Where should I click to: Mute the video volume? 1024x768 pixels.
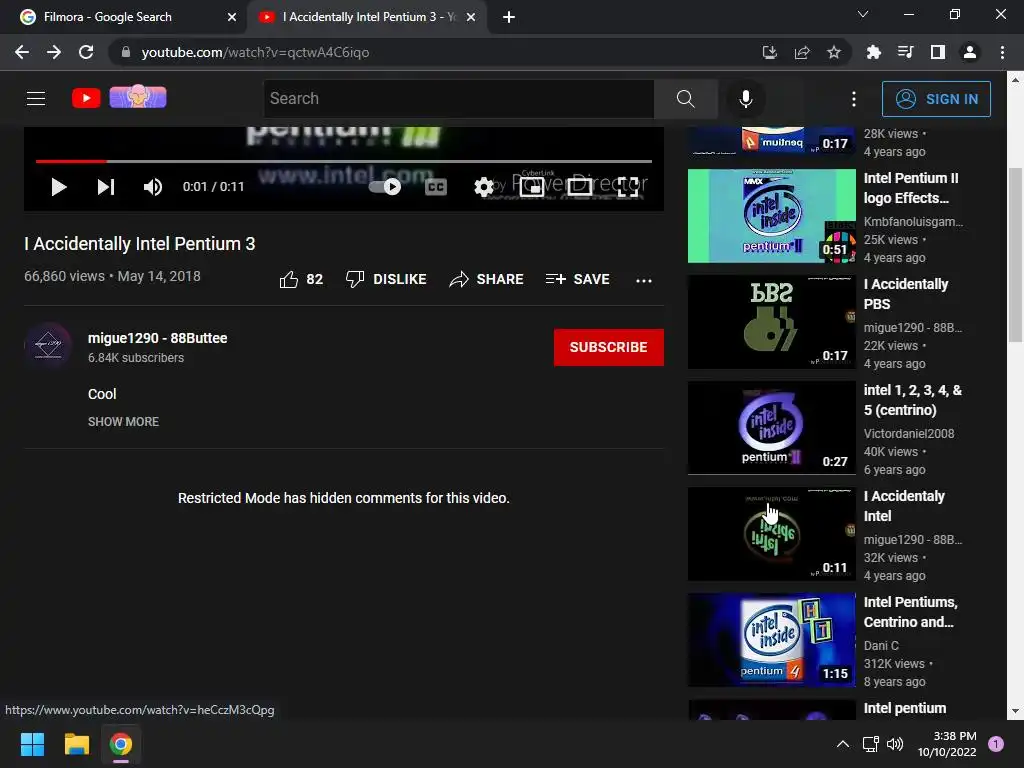153,187
